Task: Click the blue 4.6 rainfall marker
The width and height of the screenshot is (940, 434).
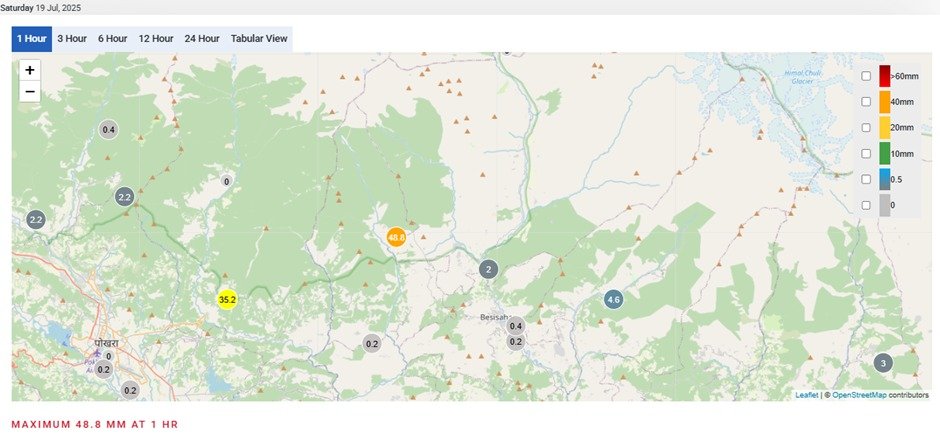Action: [x=613, y=299]
